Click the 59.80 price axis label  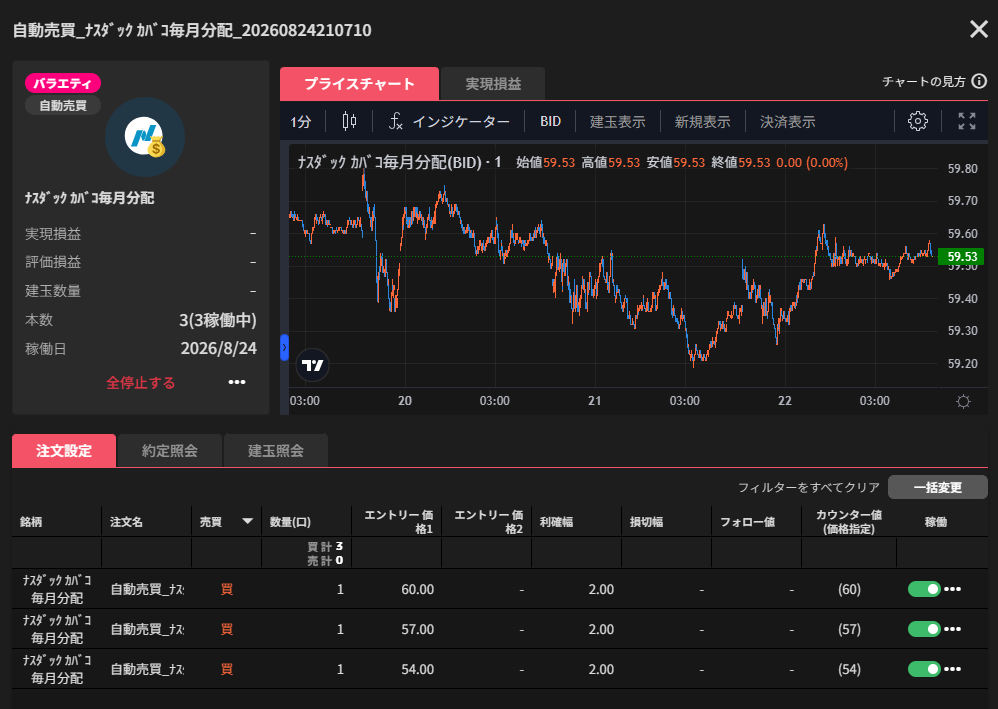[962, 169]
